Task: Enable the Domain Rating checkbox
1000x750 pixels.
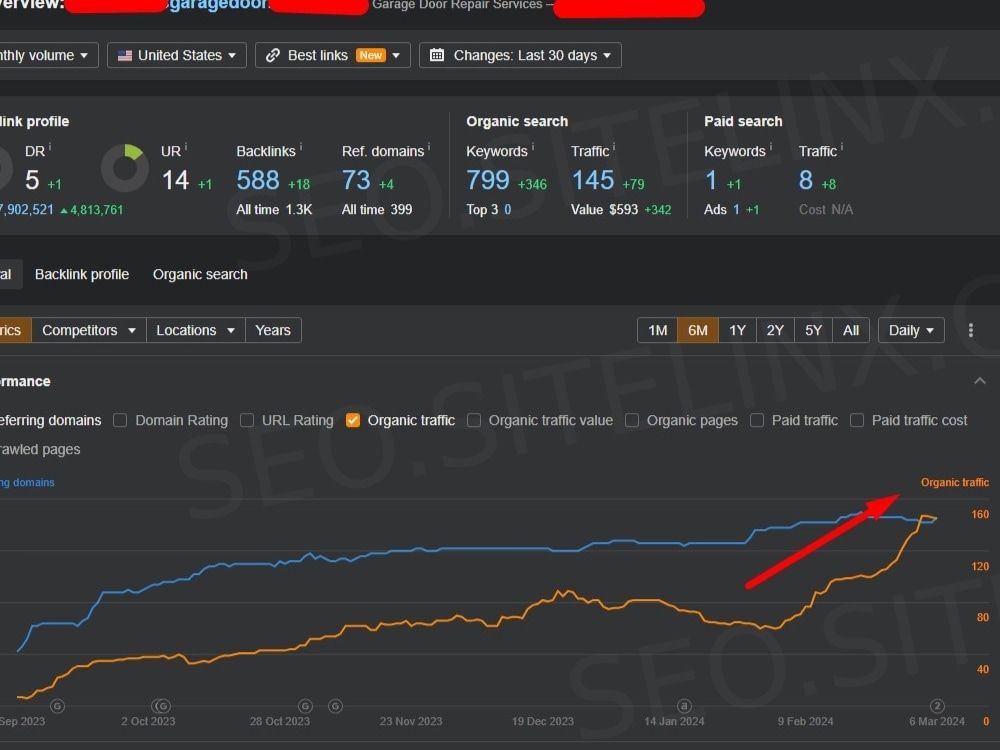Action: [x=120, y=420]
